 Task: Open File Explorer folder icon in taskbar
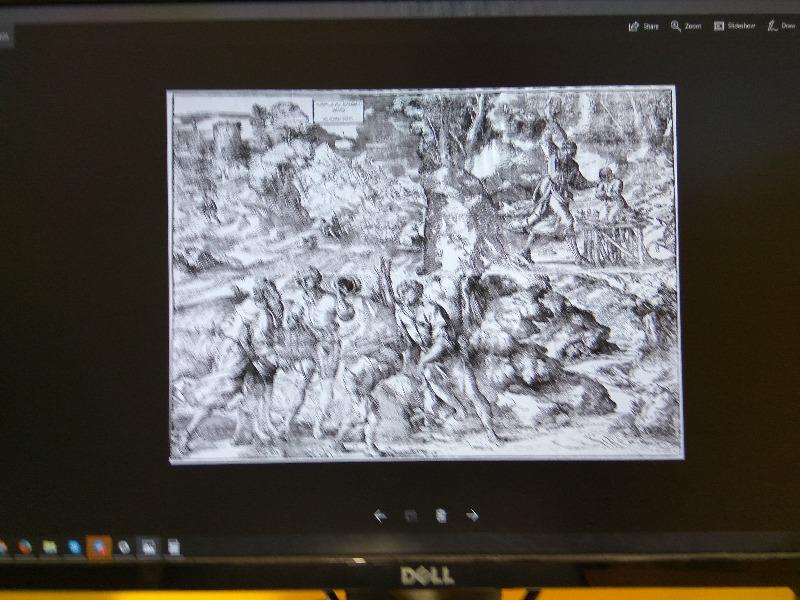coord(49,547)
